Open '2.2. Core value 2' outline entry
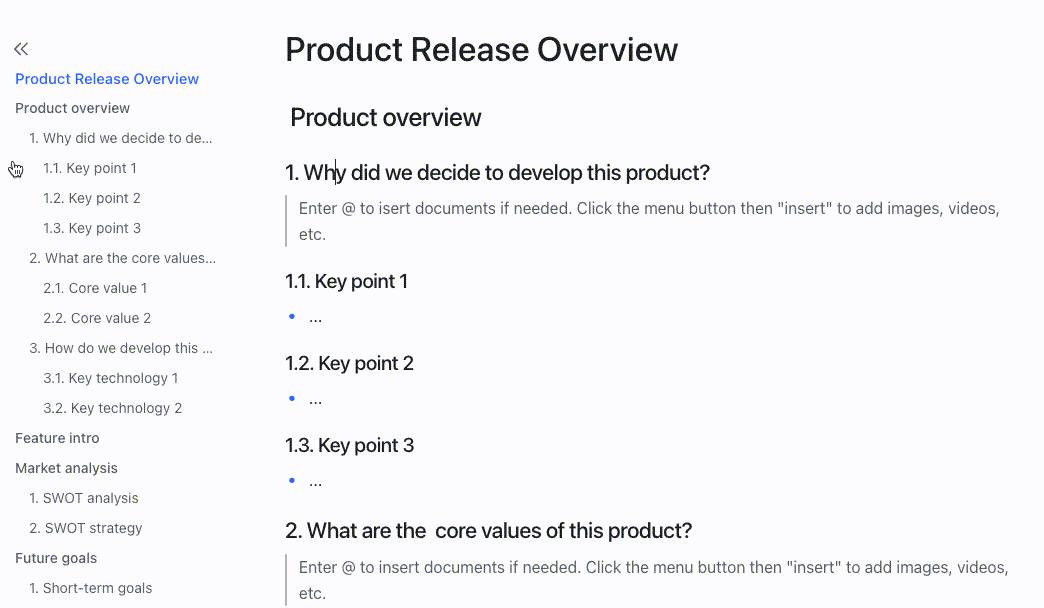The image size is (1044, 608). coord(97,318)
